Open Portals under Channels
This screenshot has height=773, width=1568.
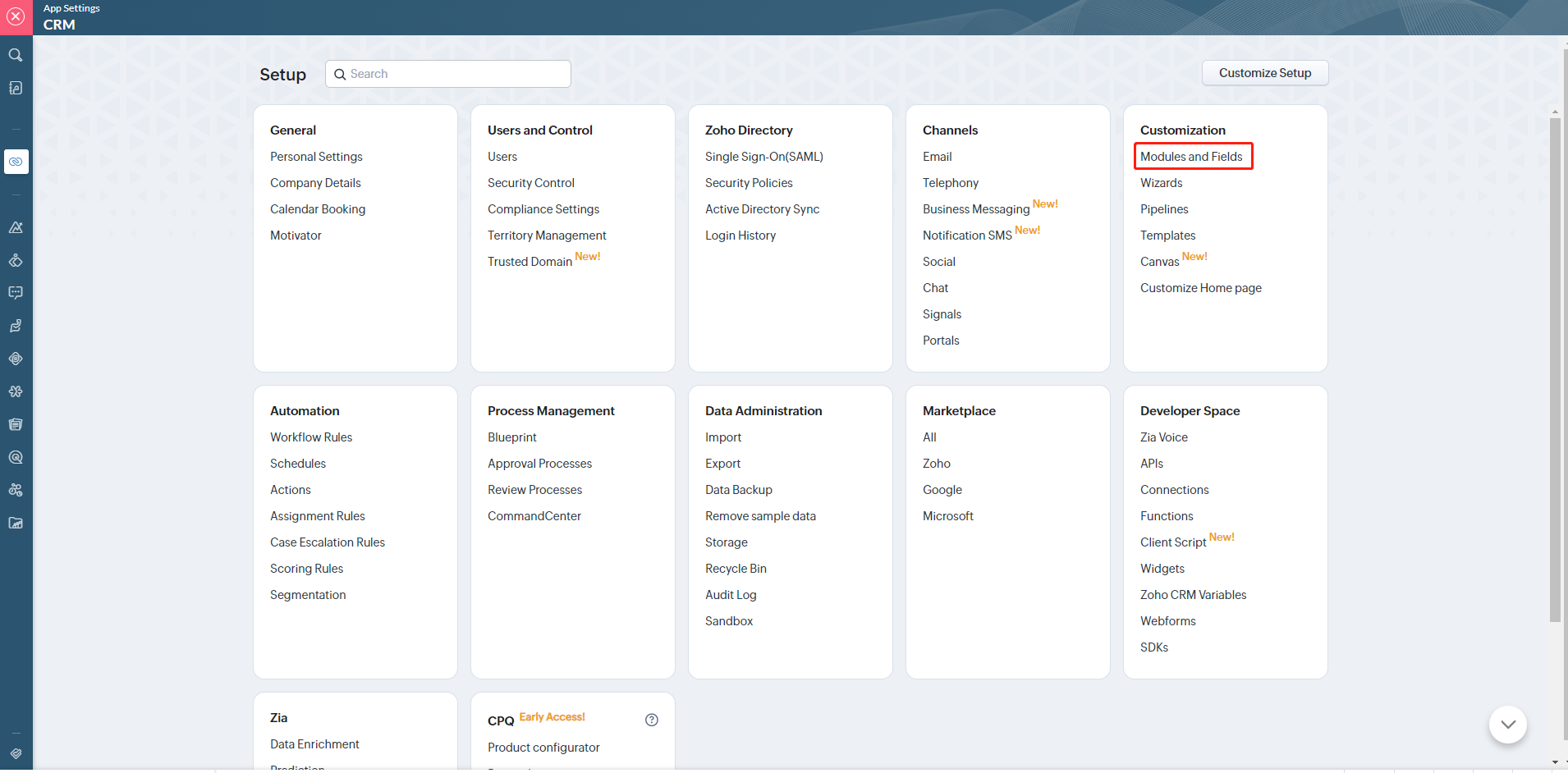(941, 341)
